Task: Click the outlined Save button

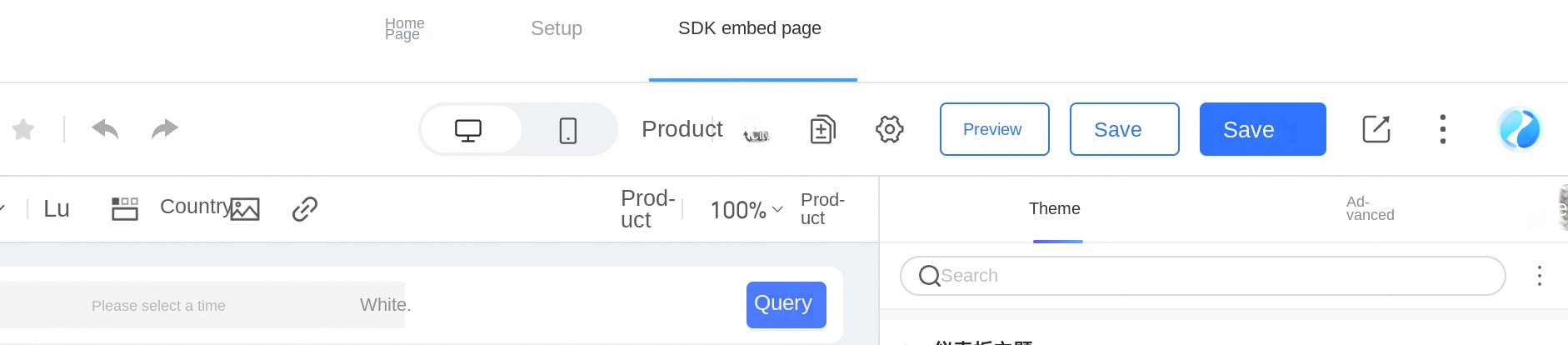Action: pos(1124,129)
